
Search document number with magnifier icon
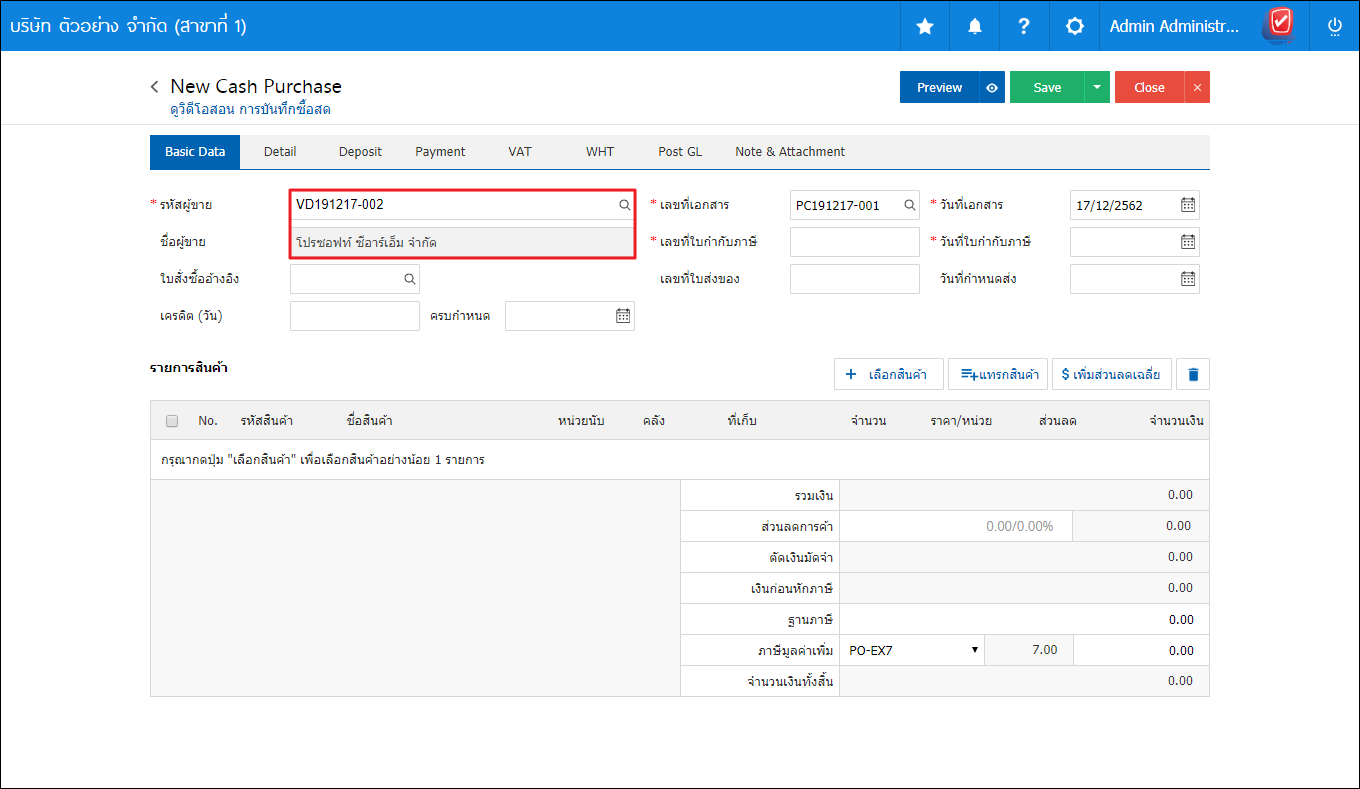pos(909,205)
